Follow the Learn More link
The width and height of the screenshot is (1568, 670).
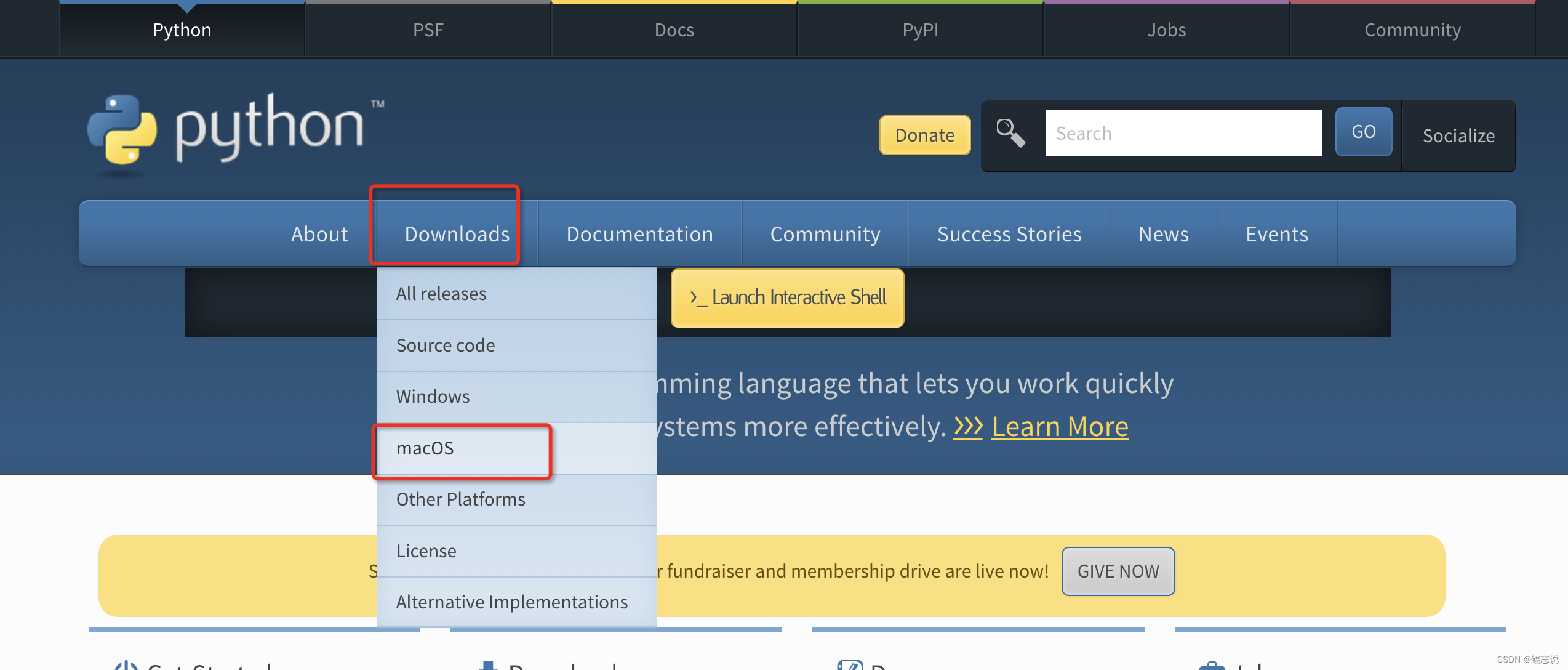coord(1060,426)
